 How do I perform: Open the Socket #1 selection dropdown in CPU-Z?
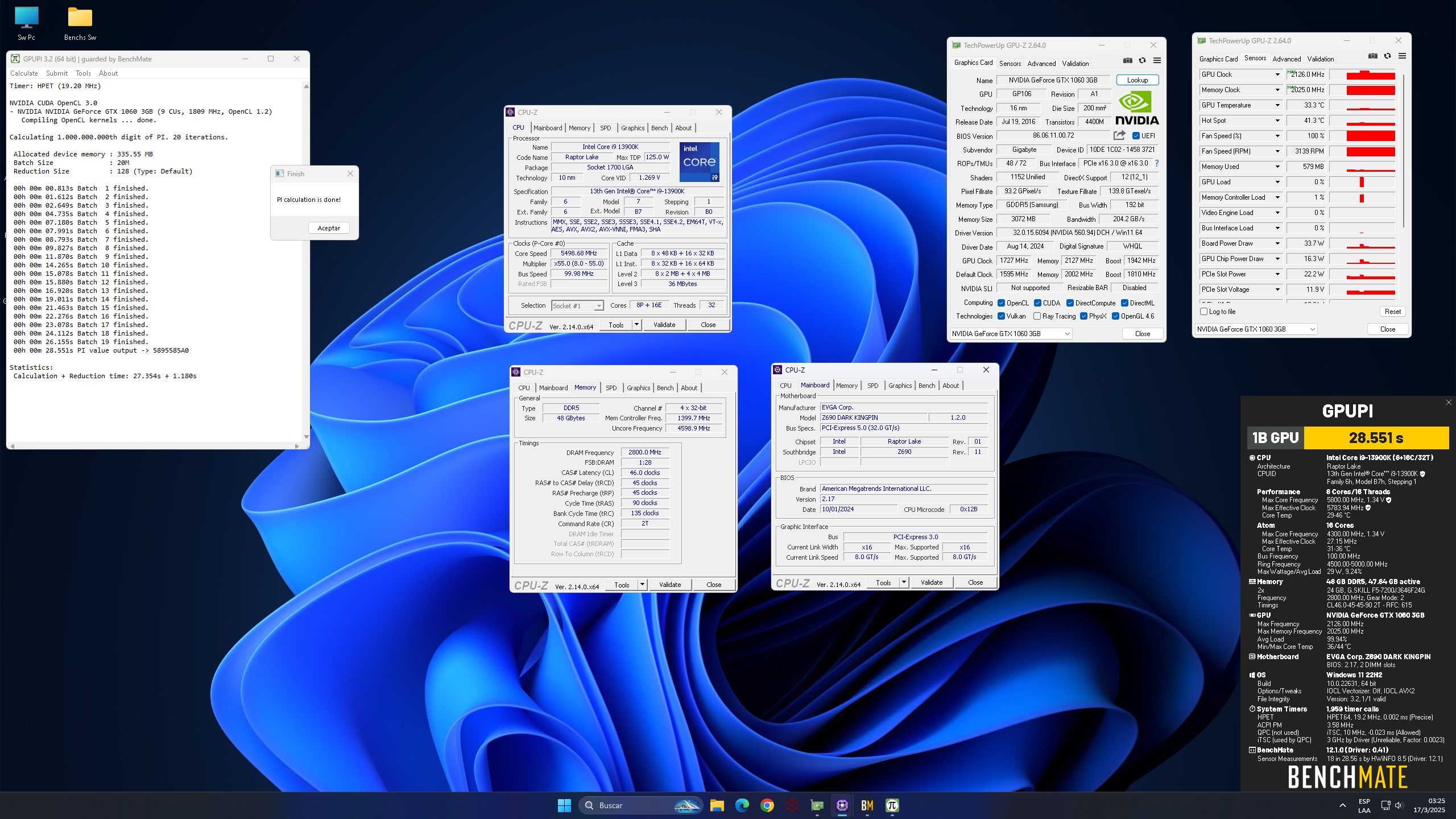(x=577, y=305)
